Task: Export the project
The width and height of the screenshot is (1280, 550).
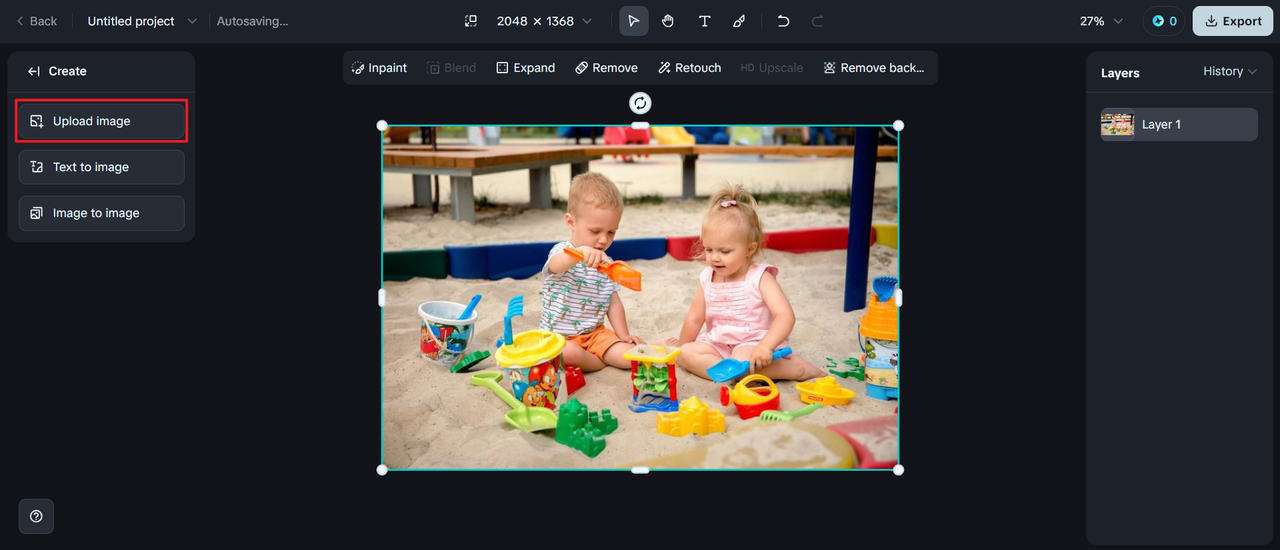Action: click(1233, 21)
